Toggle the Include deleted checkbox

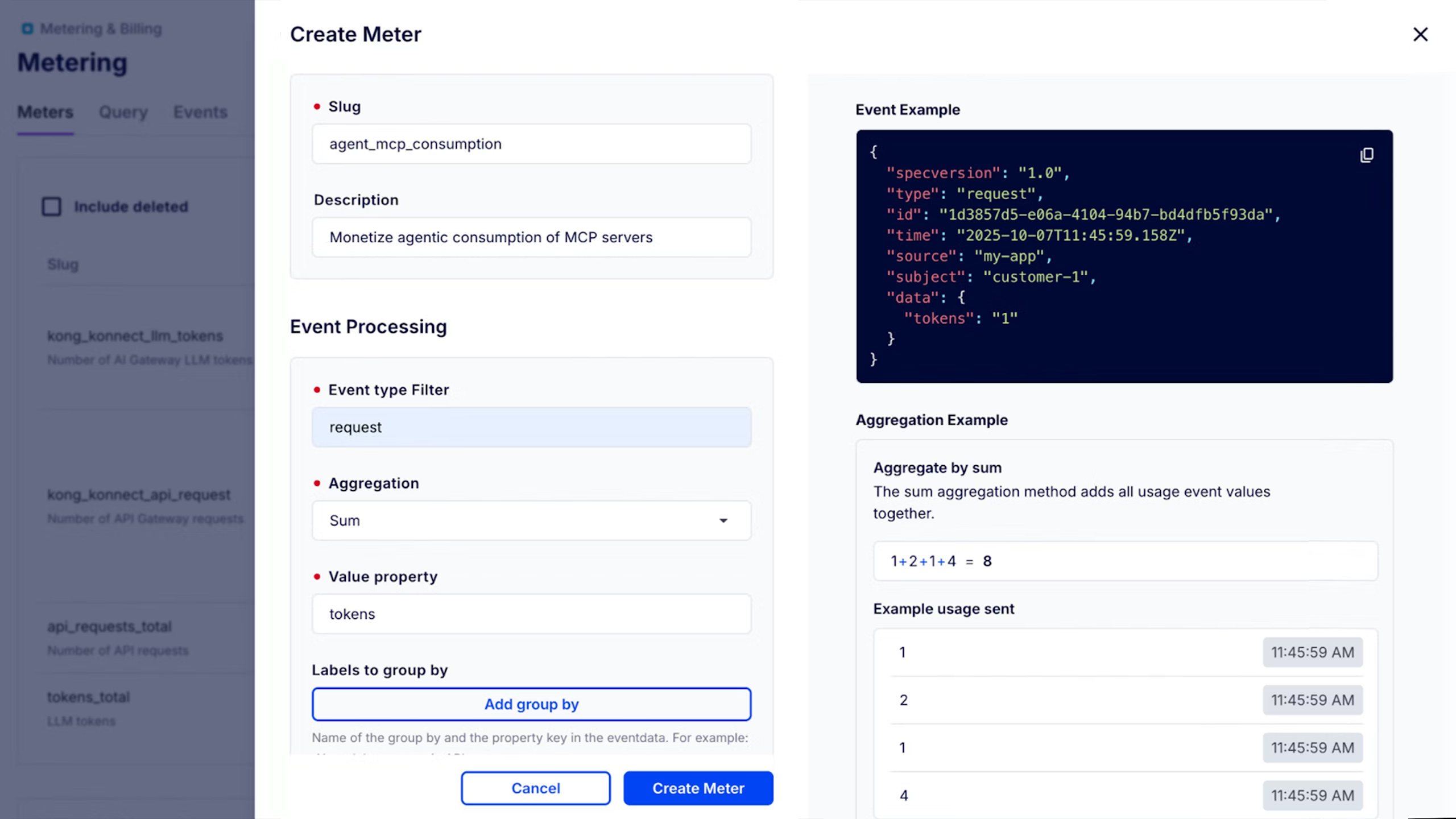point(52,206)
